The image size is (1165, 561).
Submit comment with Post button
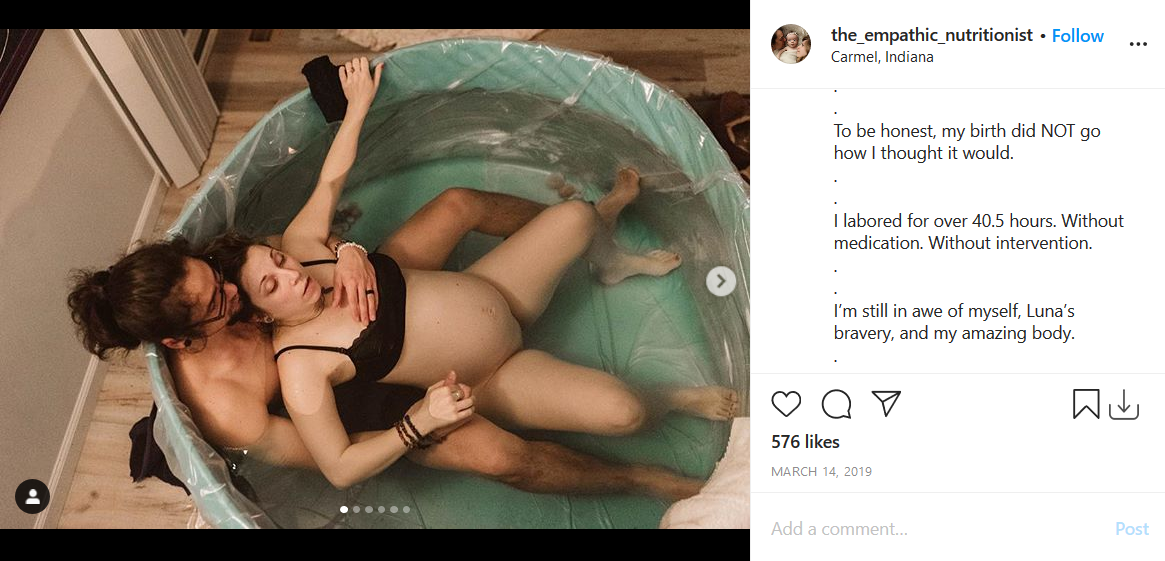(x=1132, y=529)
